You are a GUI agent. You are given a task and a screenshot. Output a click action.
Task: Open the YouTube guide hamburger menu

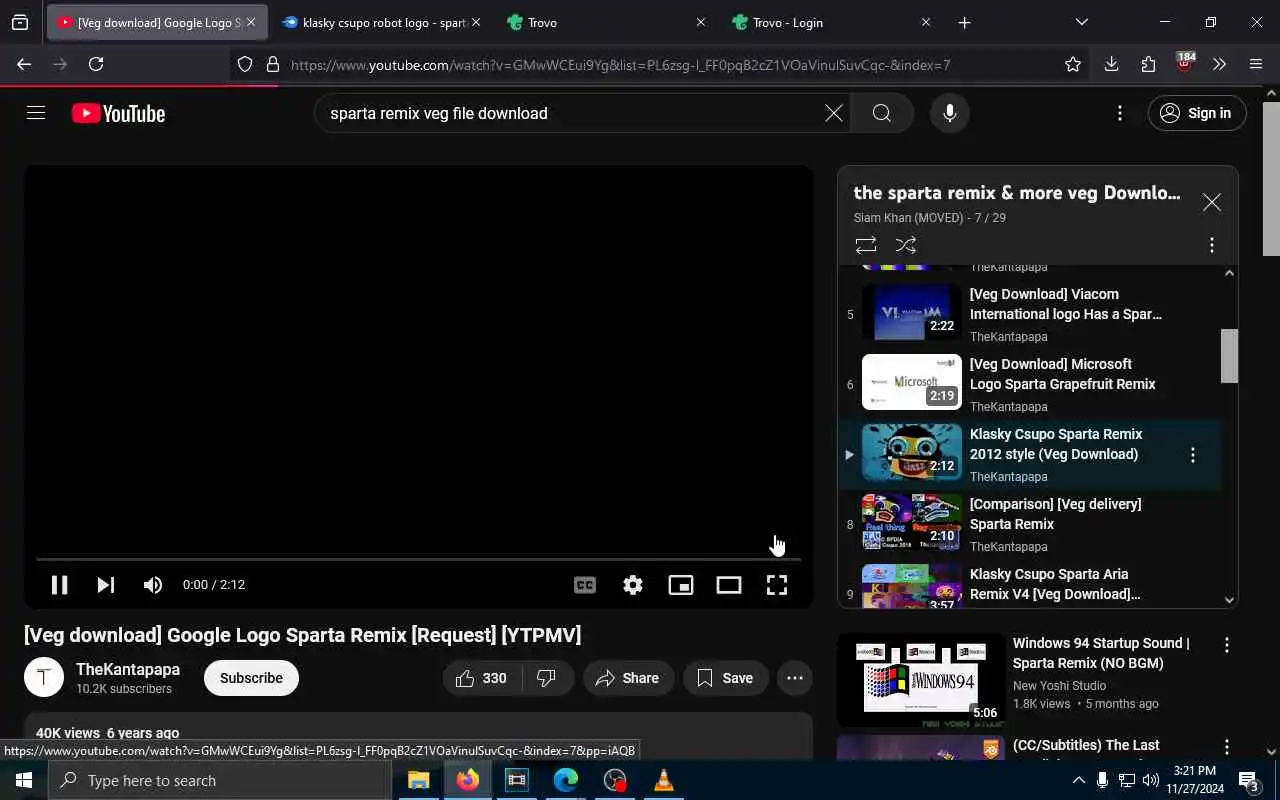pos(36,113)
